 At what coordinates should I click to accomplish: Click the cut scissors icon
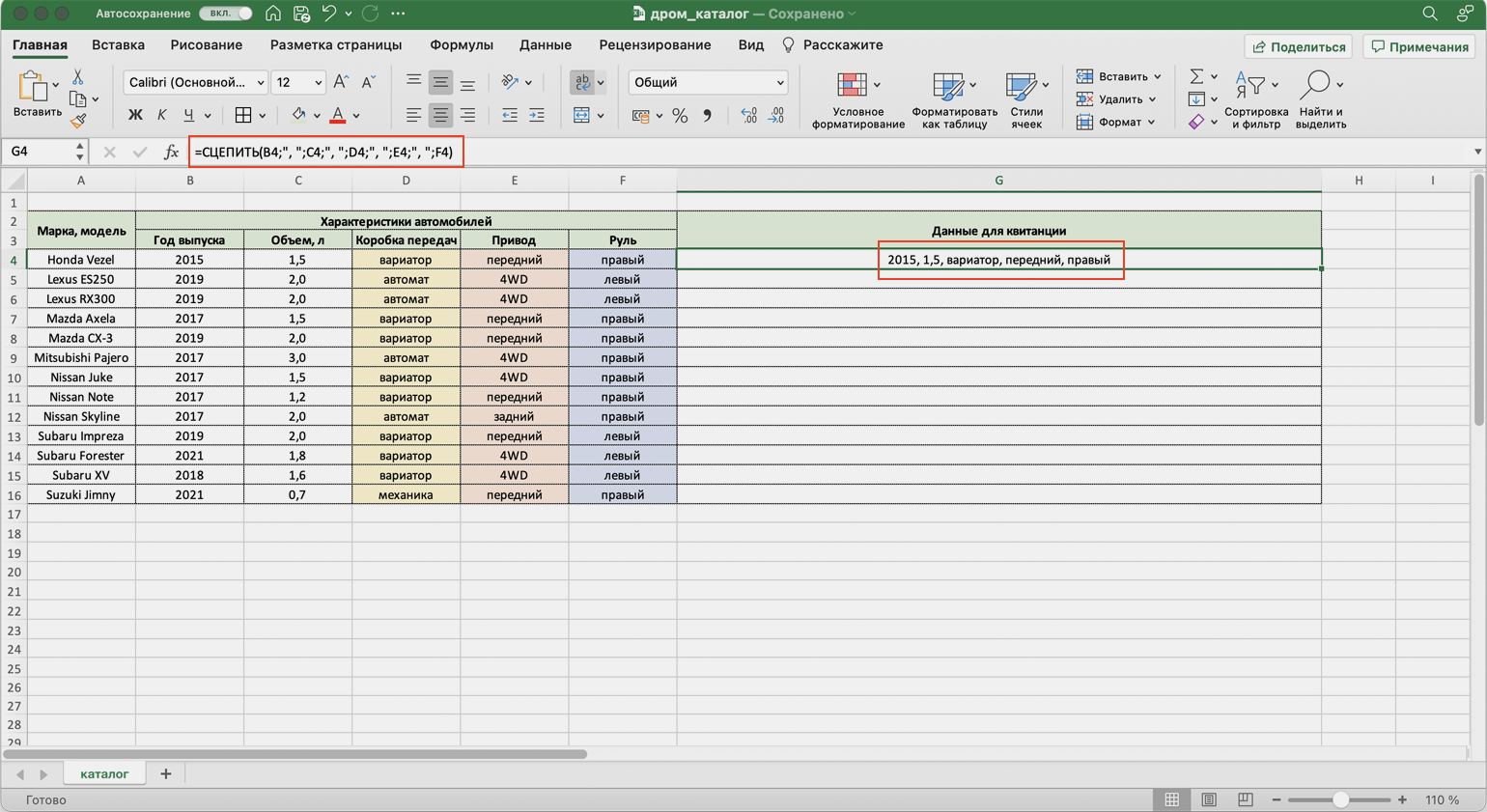click(x=77, y=77)
